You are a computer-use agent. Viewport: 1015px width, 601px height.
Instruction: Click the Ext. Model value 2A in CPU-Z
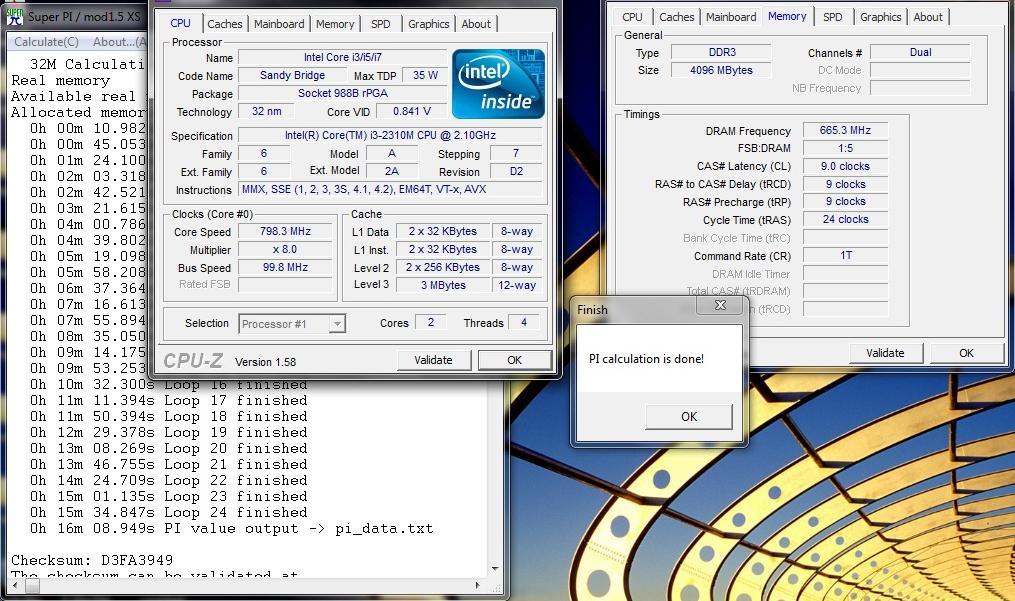[392, 171]
